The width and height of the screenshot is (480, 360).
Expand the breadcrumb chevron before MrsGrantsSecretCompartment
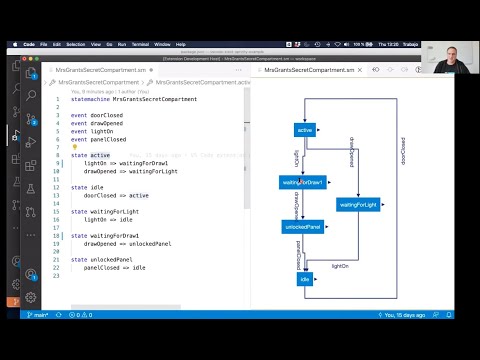click(x=45, y=82)
